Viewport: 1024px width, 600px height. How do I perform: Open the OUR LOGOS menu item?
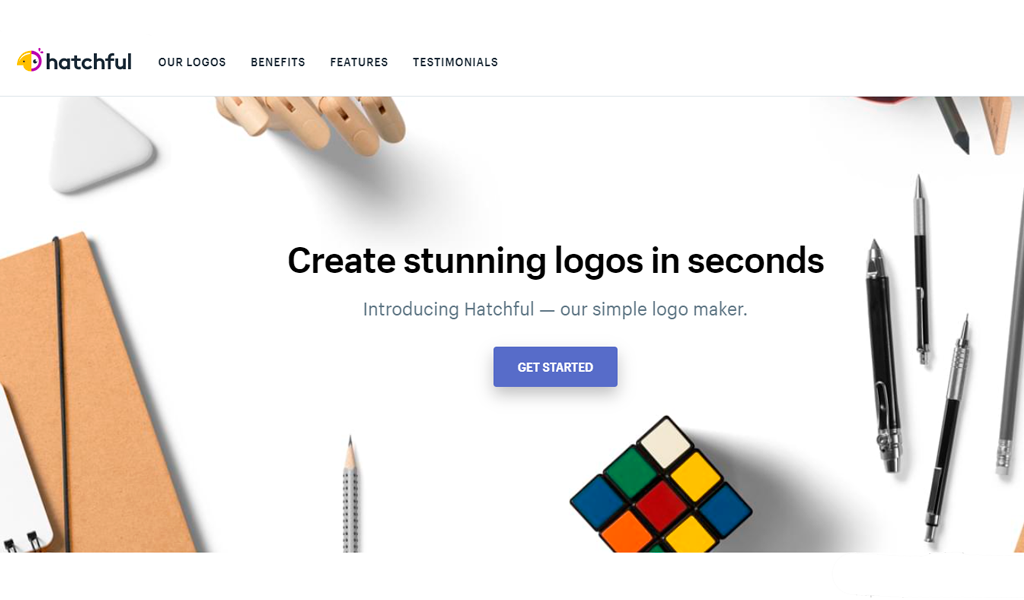[x=192, y=62]
